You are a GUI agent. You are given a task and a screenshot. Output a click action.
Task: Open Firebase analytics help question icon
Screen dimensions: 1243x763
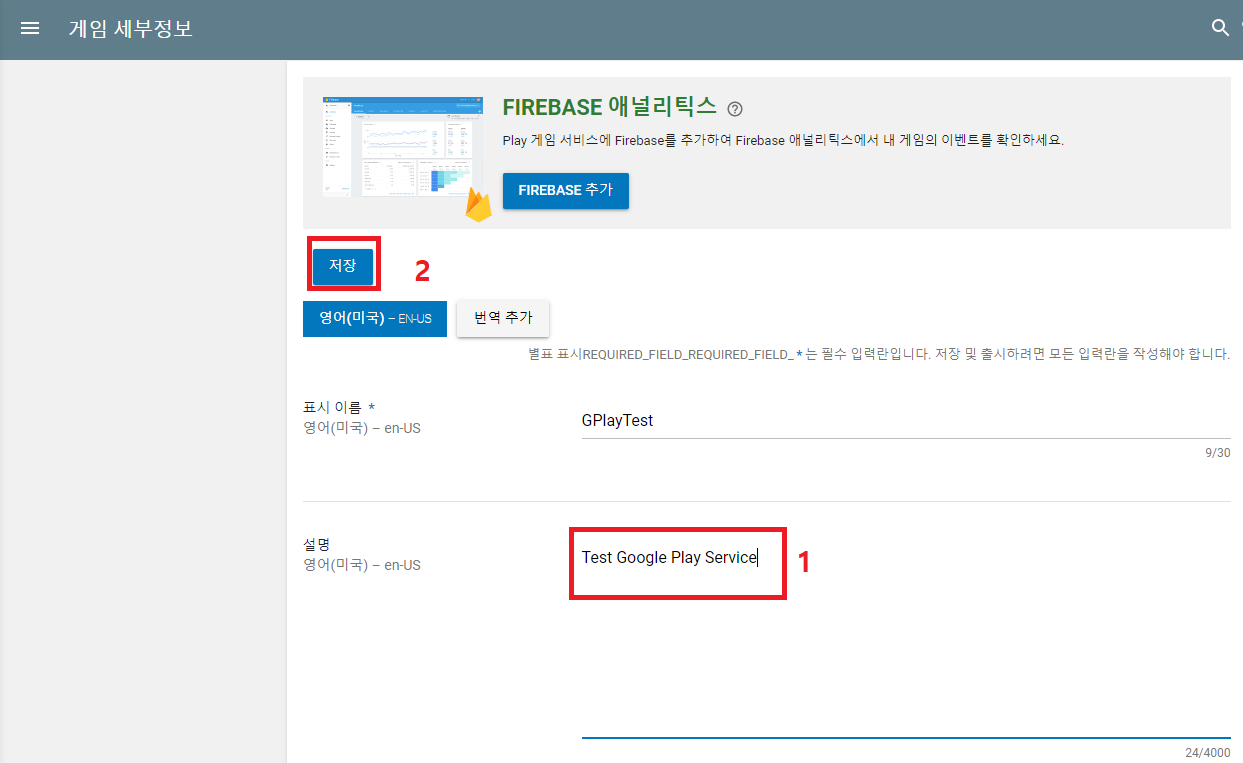735,108
